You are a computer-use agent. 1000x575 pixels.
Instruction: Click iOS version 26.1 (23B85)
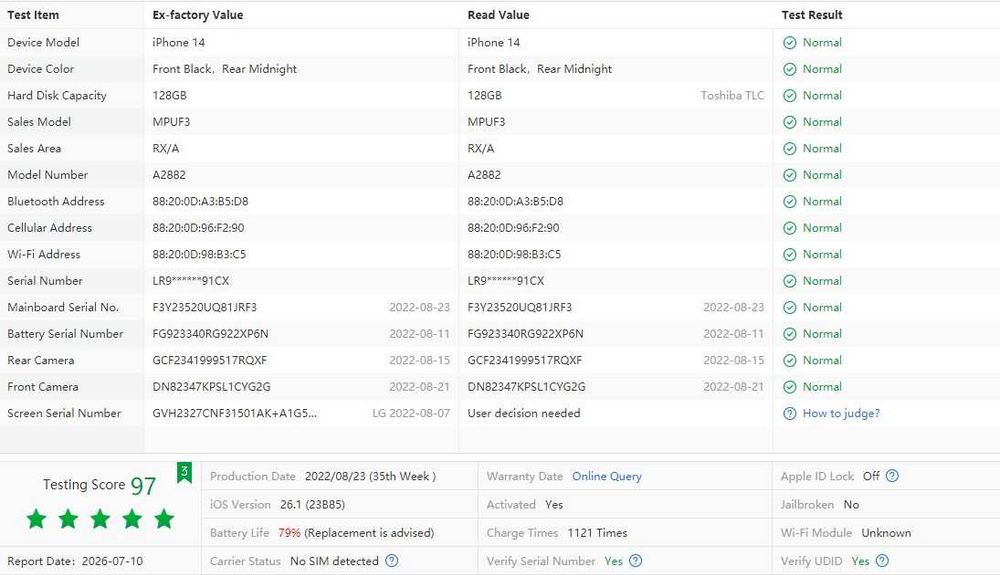[x=312, y=504]
